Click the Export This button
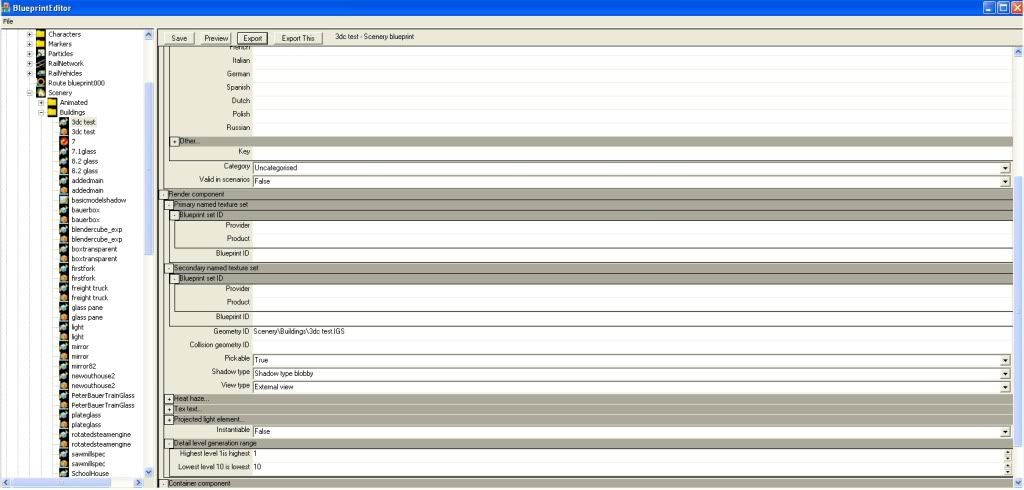Image resolution: width=1024 pixels, height=490 pixels. [298, 38]
